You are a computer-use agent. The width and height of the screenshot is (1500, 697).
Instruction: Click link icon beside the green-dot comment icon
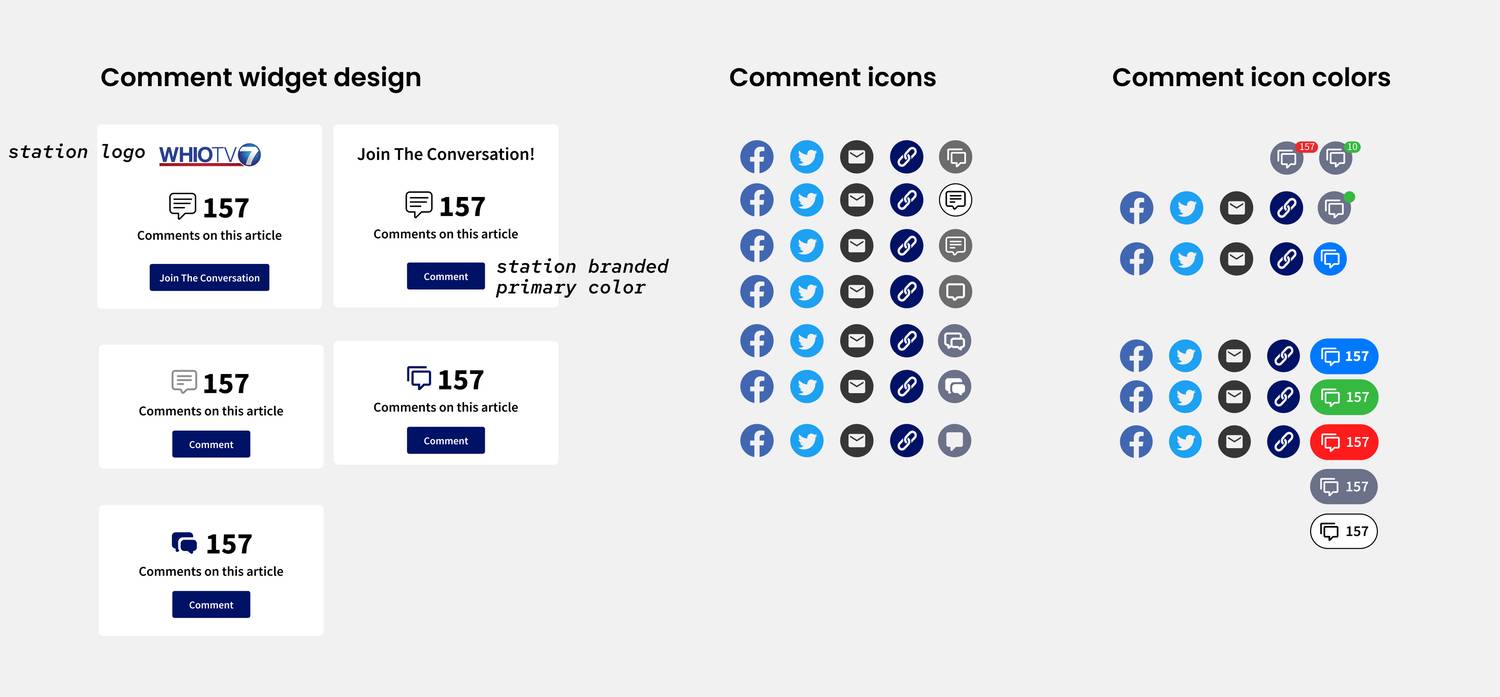click(x=1286, y=208)
